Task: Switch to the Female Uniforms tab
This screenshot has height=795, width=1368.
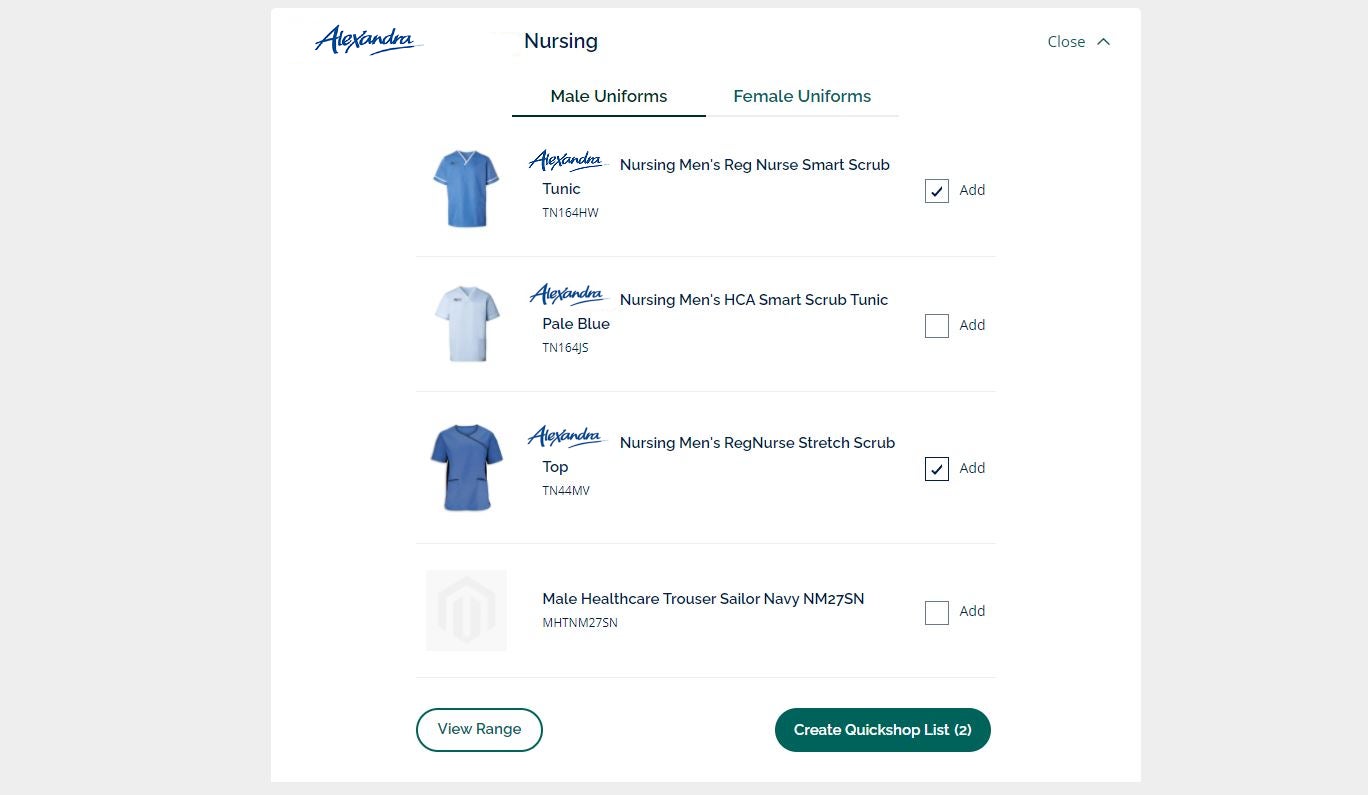Action: tap(802, 96)
